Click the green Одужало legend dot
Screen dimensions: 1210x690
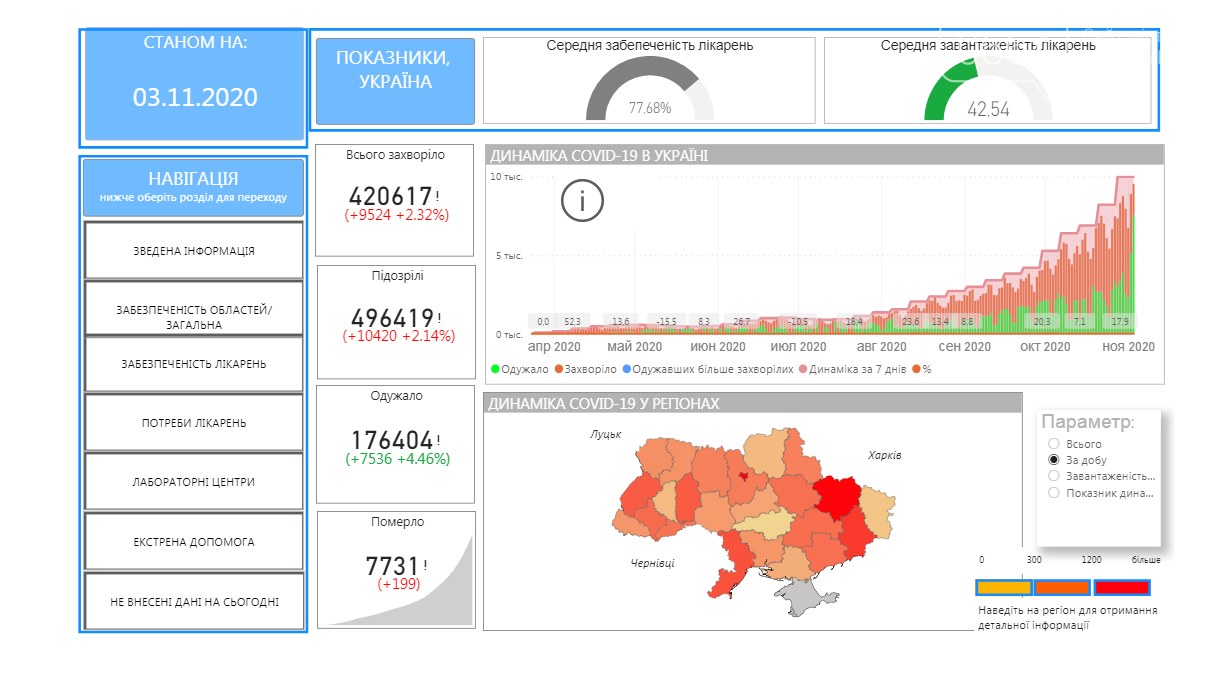pyautogui.click(x=495, y=369)
